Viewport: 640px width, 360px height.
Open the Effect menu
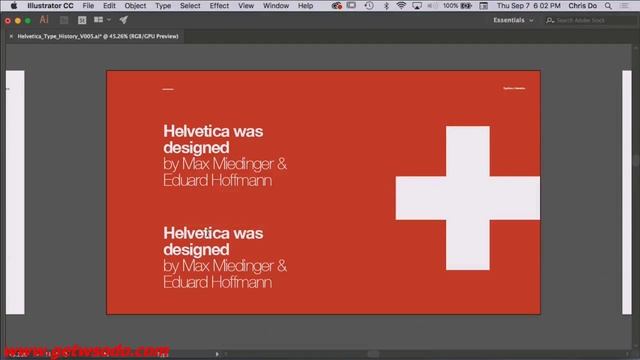point(219,6)
